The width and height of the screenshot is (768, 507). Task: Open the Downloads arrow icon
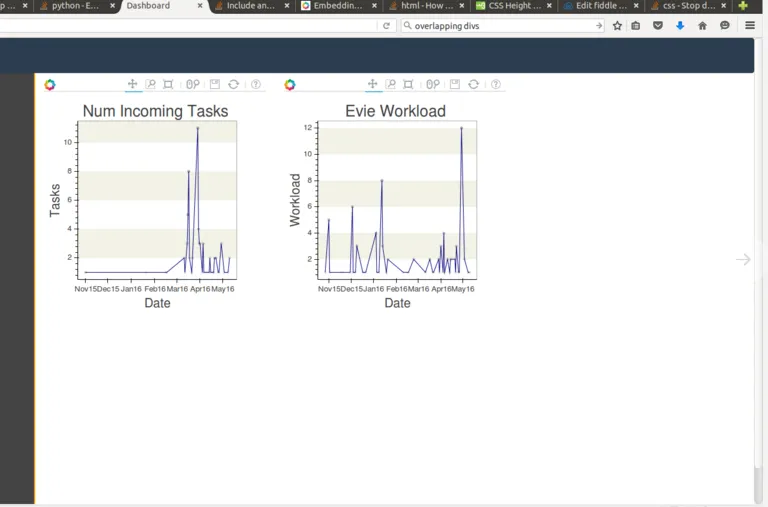pyautogui.click(x=680, y=26)
